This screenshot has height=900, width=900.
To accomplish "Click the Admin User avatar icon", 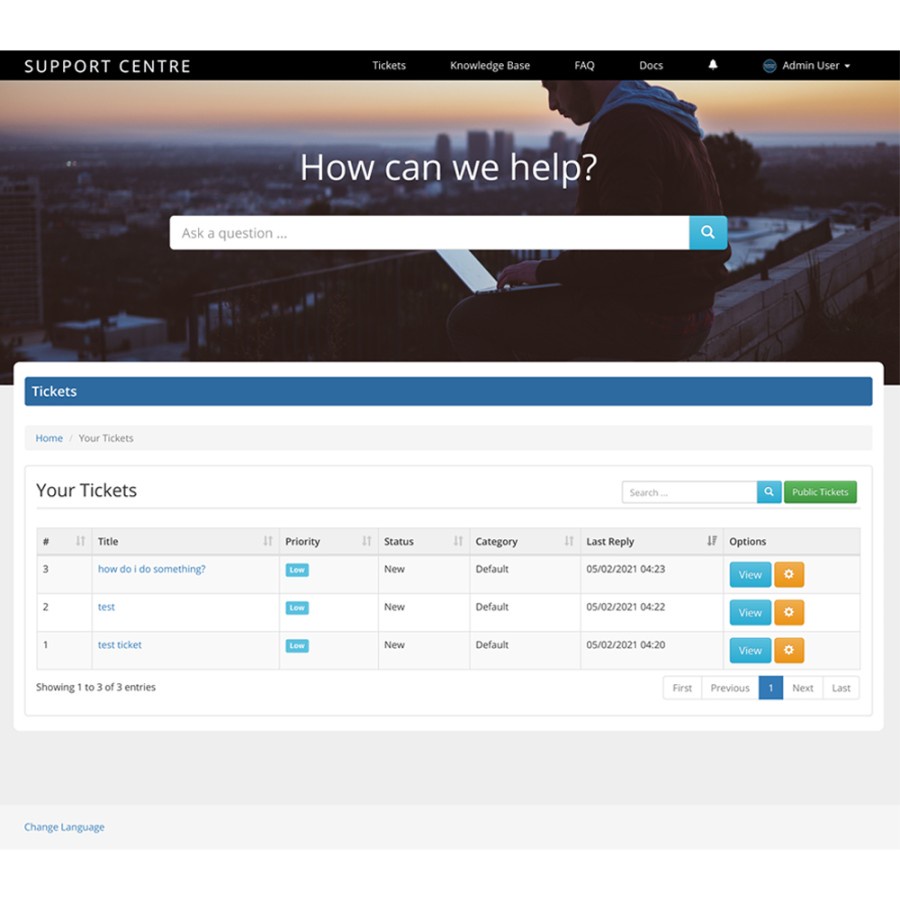I will (769, 65).
